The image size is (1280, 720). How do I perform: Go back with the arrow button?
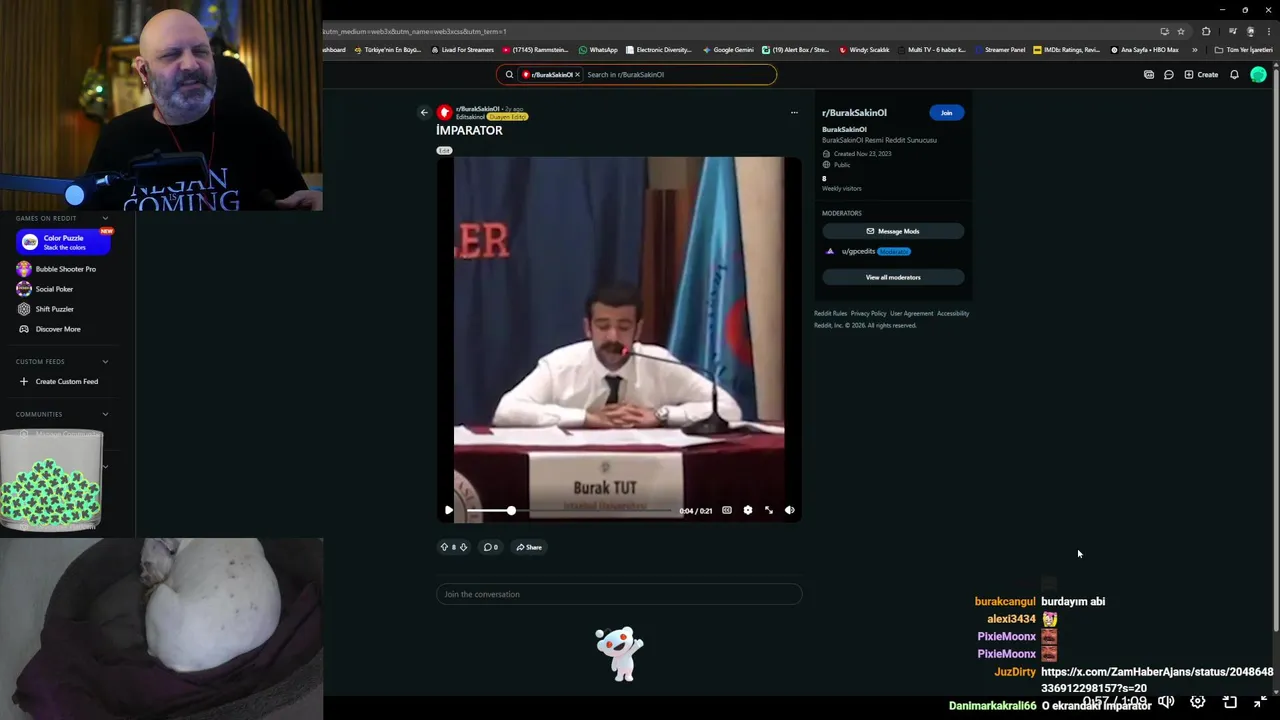tap(424, 112)
